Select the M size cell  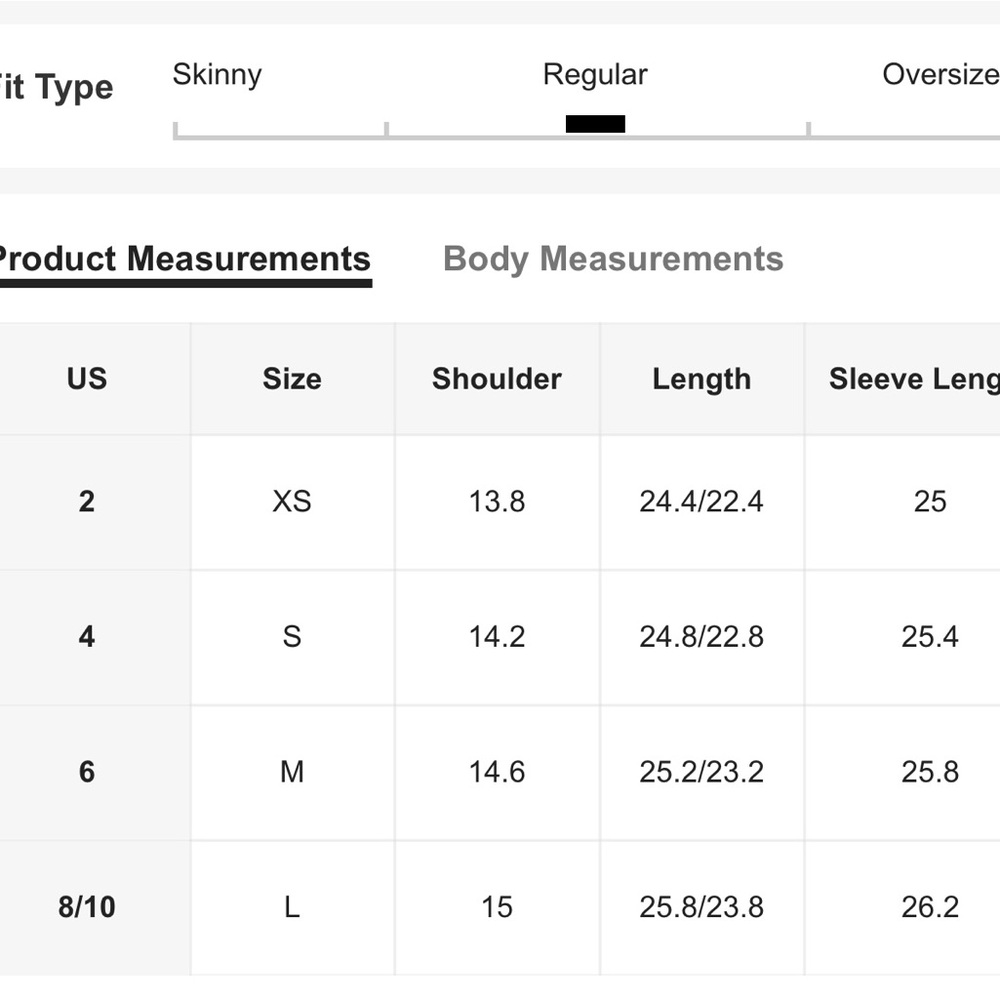(292, 772)
